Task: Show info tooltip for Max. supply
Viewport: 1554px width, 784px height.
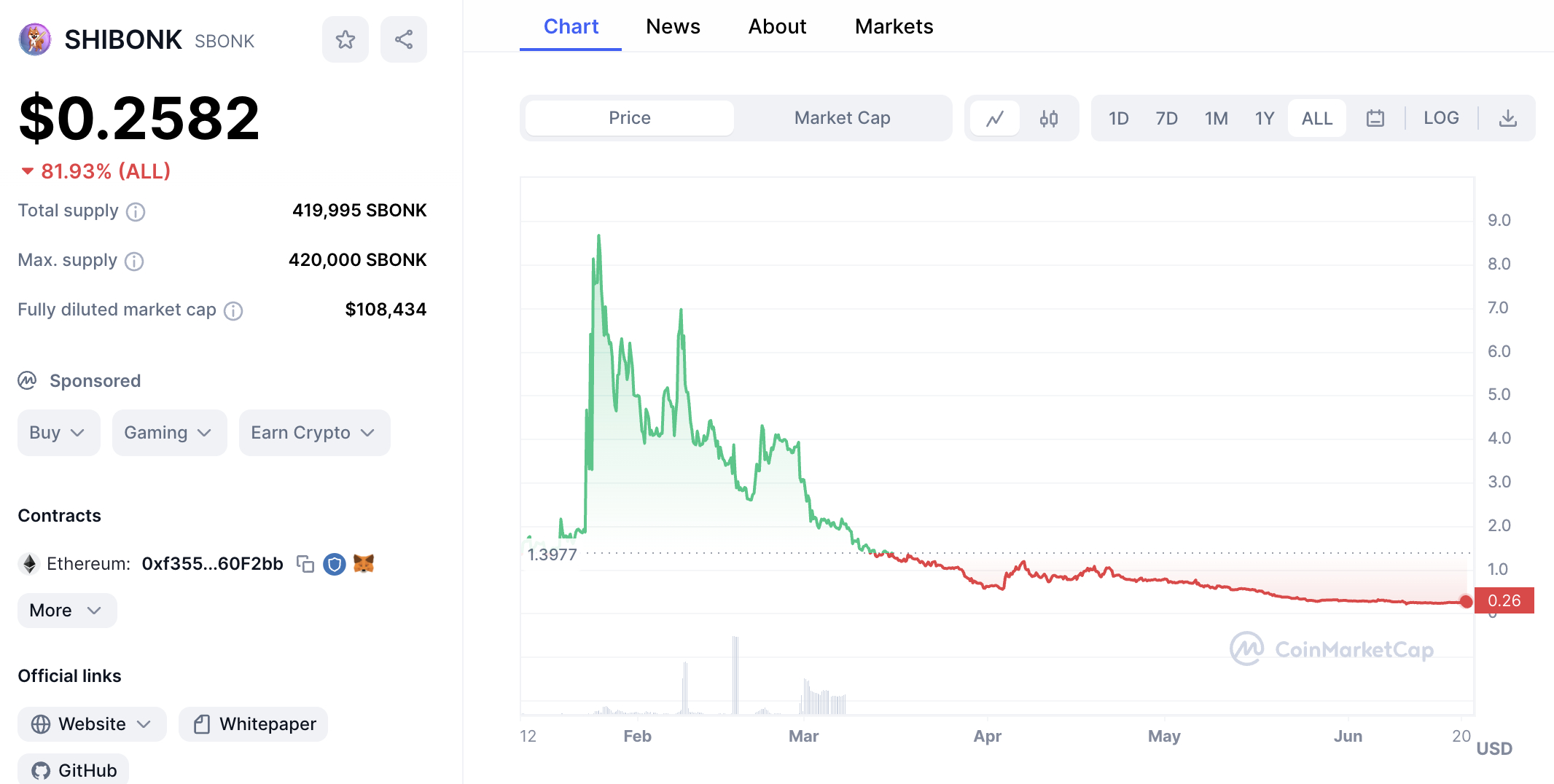Action: [x=134, y=261]
